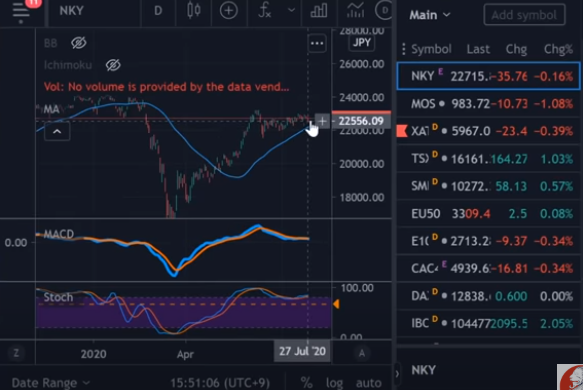Select the JPY currency label
The width and height of the screenshot is (583, 390).
tap(362, 43)
